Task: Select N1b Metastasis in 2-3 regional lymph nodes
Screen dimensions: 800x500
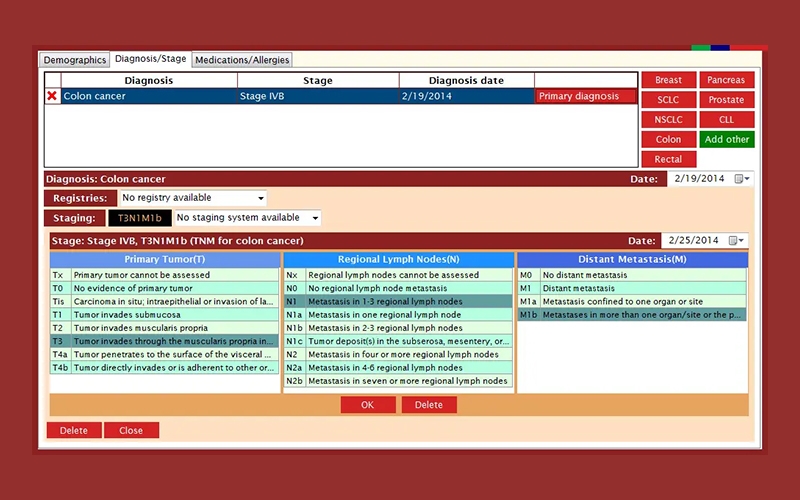Action: pyautogui.click(x=398, y=328)
